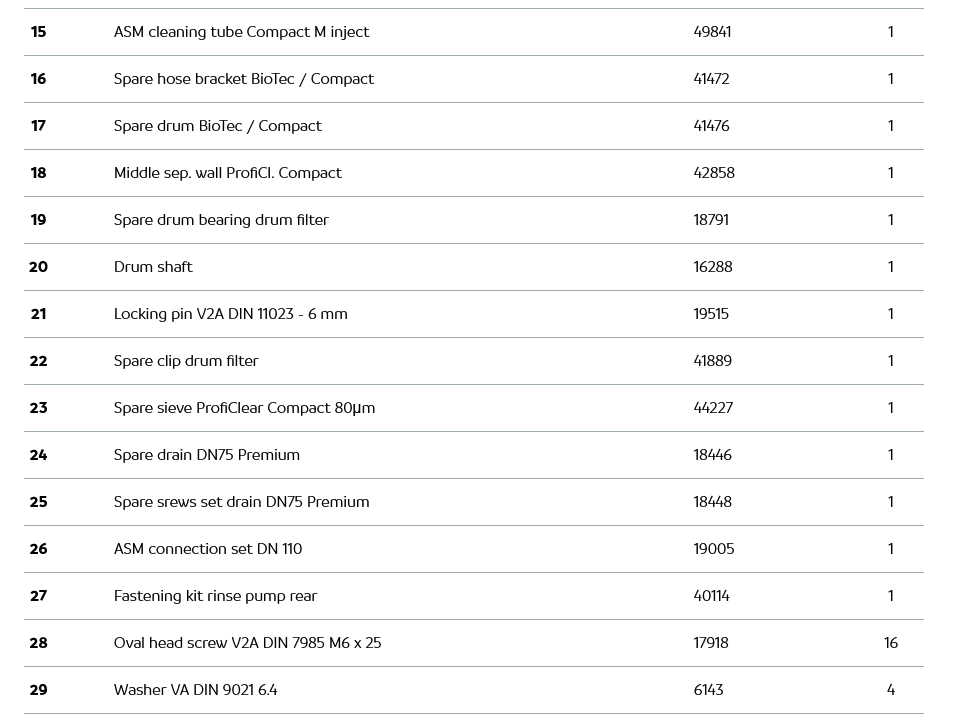Click 'Spare hose bracket BioTec / Compact' row text
Screen dimensions: 953x725
243,79
